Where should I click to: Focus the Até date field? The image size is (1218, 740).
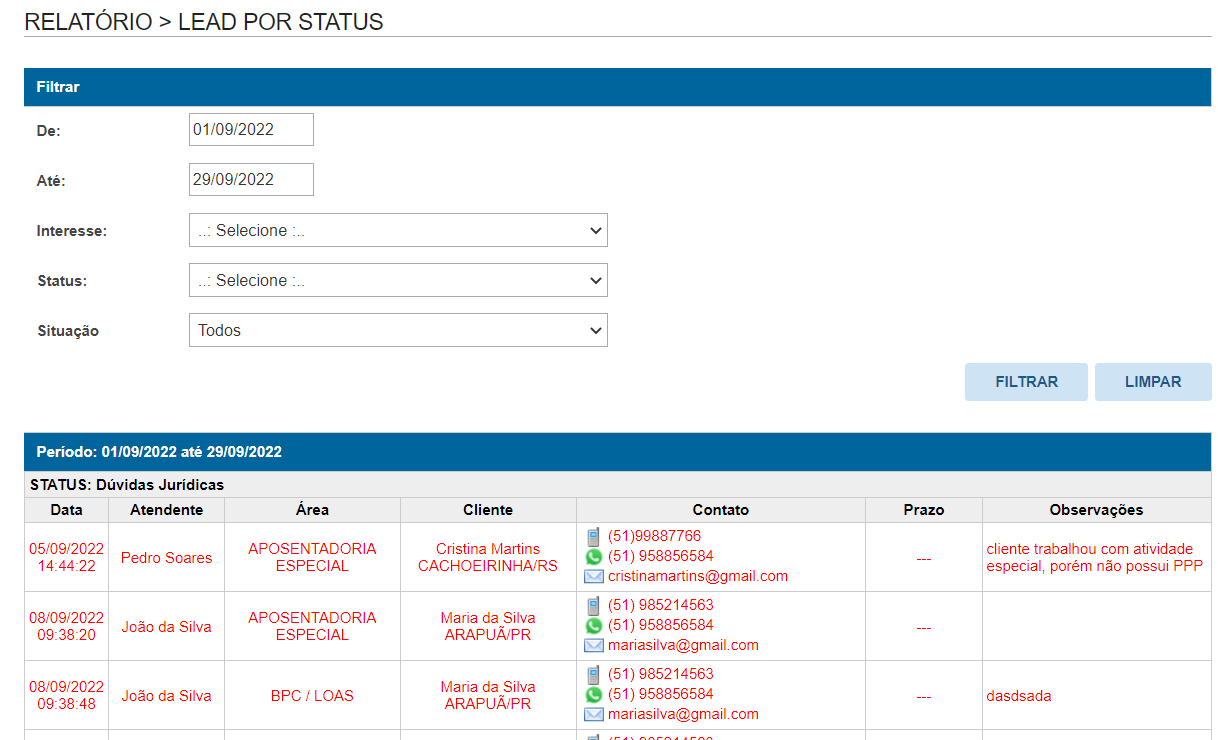(251, 180)
